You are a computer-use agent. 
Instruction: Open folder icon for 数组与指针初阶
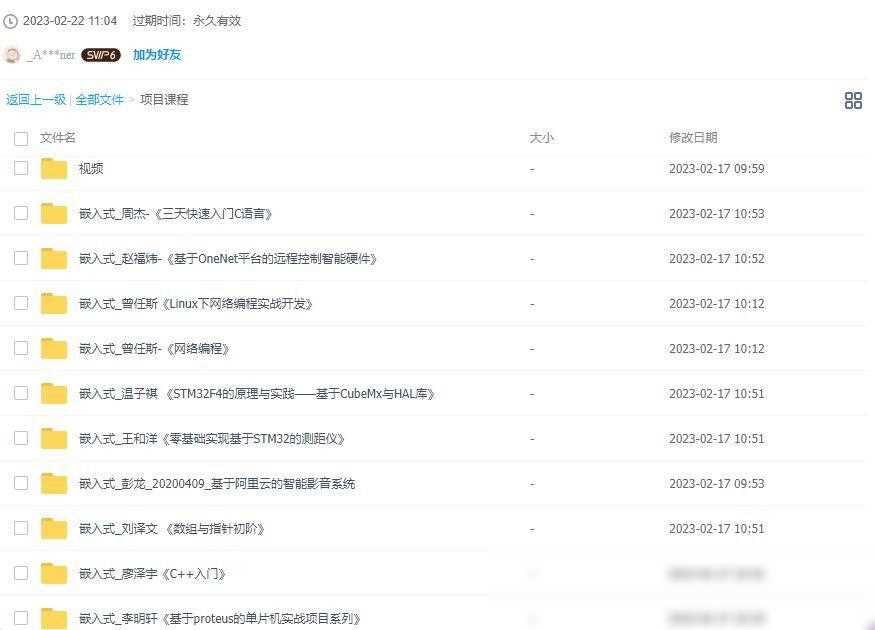pyautogui.click(x=54, y=528)
